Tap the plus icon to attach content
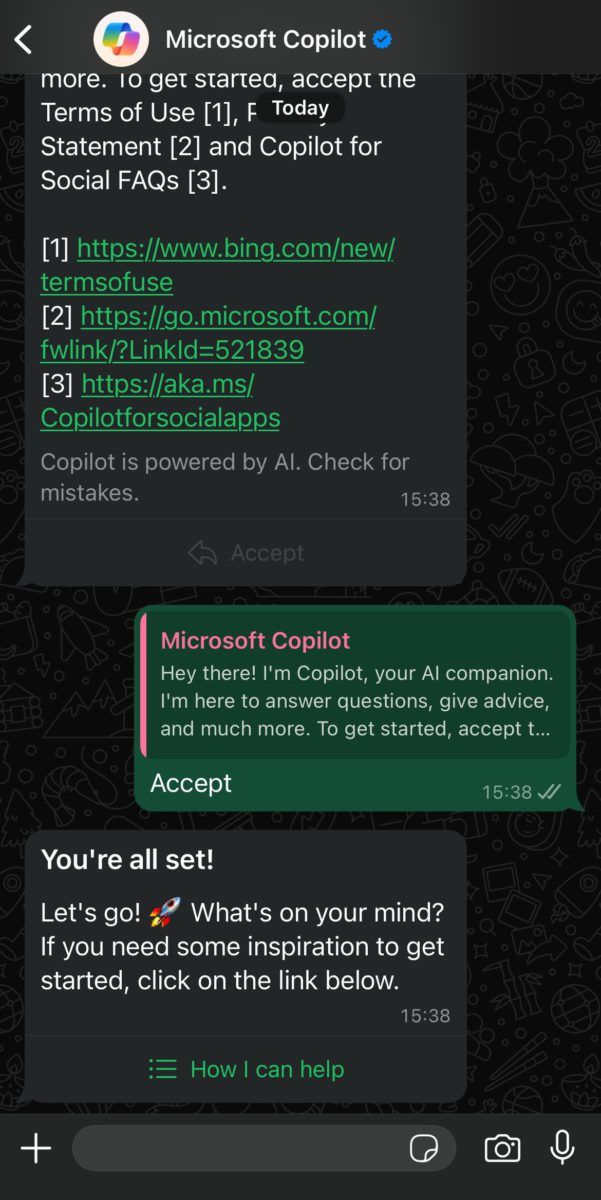 [36, 1148]
